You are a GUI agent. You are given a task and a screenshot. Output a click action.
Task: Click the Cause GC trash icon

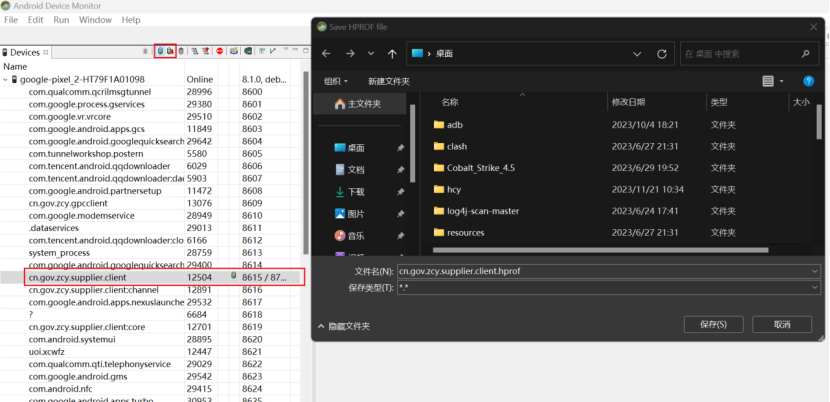182,51
